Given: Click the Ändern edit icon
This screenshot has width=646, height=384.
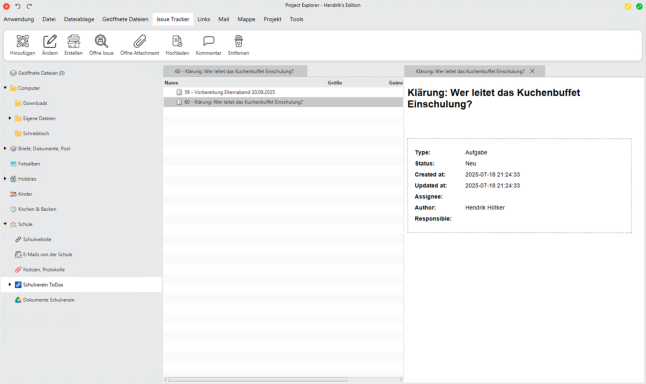Looking at the screenshot, I should (50, 41).
